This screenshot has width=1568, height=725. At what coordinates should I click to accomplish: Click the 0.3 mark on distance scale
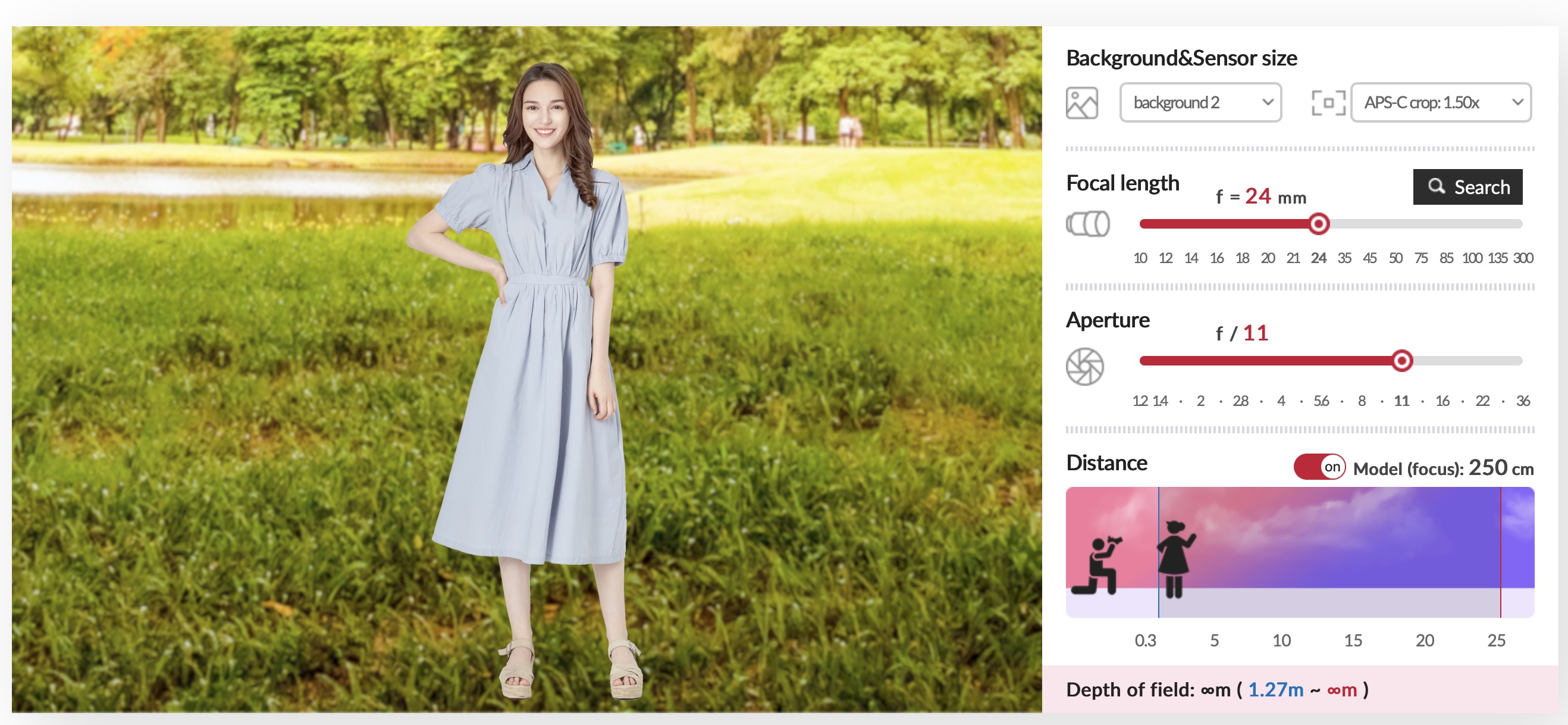click(1146, 640)
